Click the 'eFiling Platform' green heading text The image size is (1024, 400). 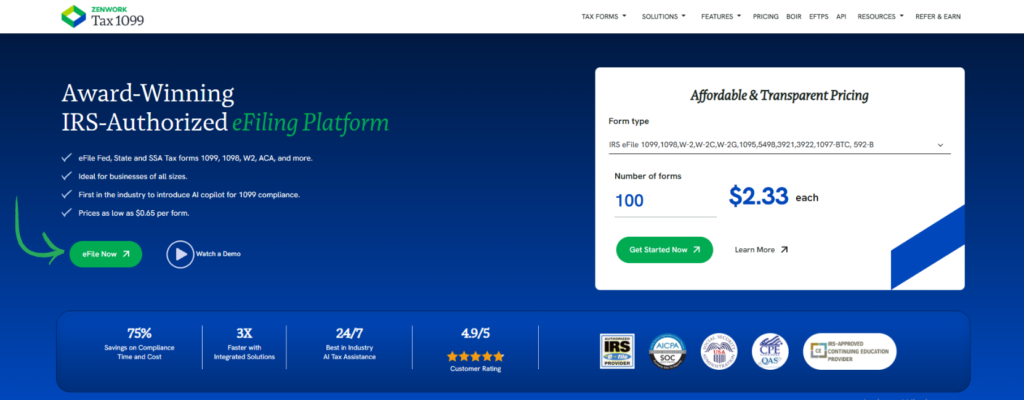point(310,123)
